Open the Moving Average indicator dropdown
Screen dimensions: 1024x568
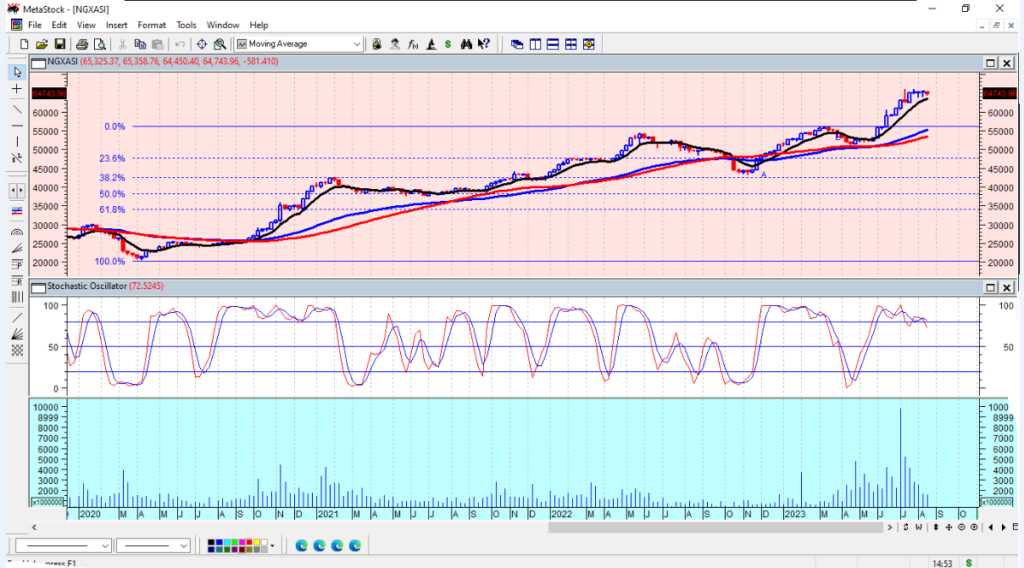[357, 44]
